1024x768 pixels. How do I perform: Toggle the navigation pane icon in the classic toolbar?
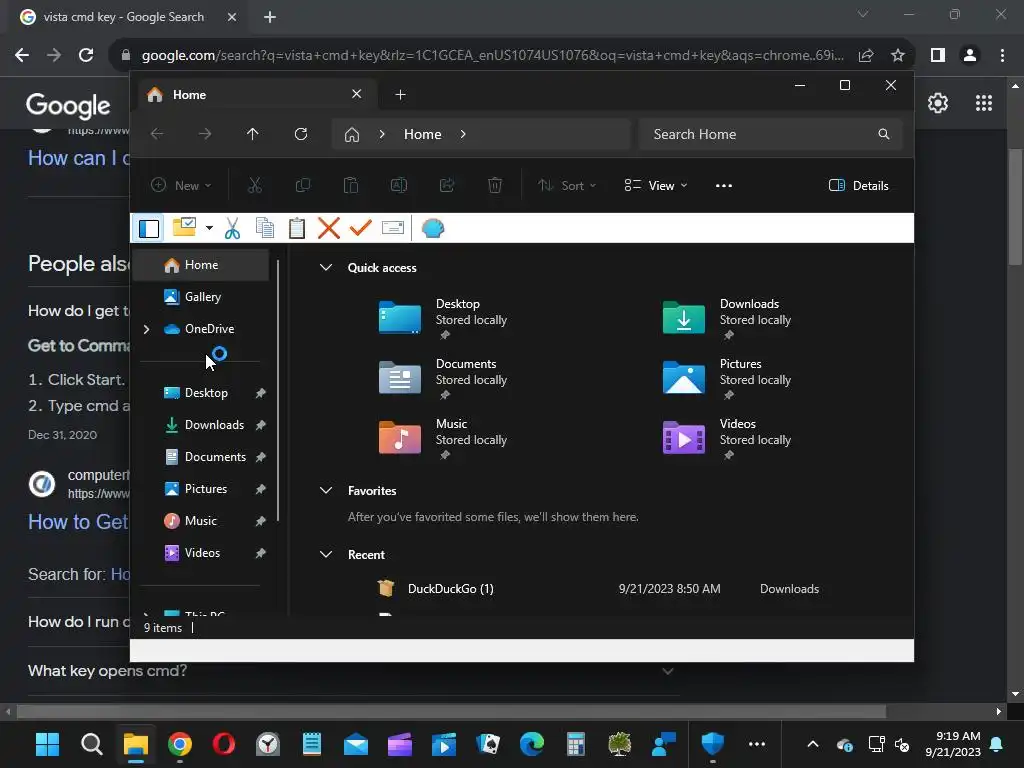149,229
